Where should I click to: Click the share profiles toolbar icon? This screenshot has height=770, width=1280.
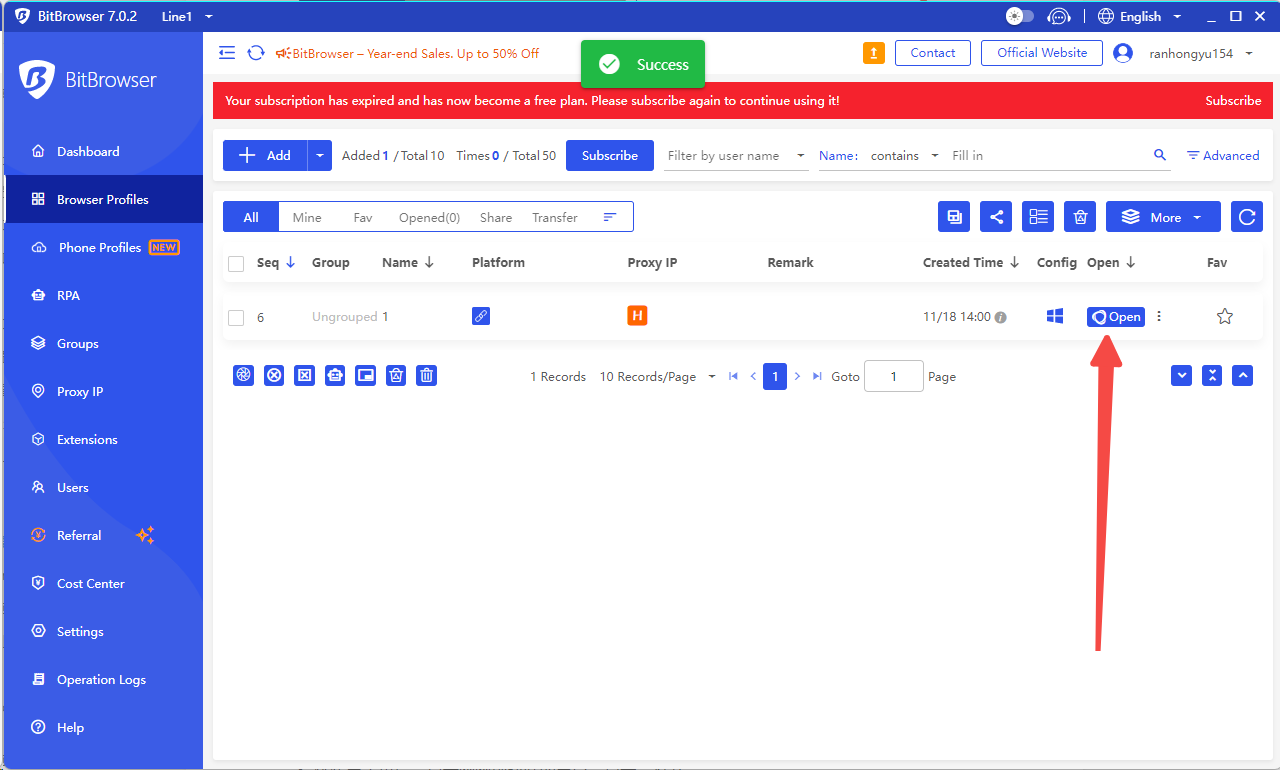(996, 217)
